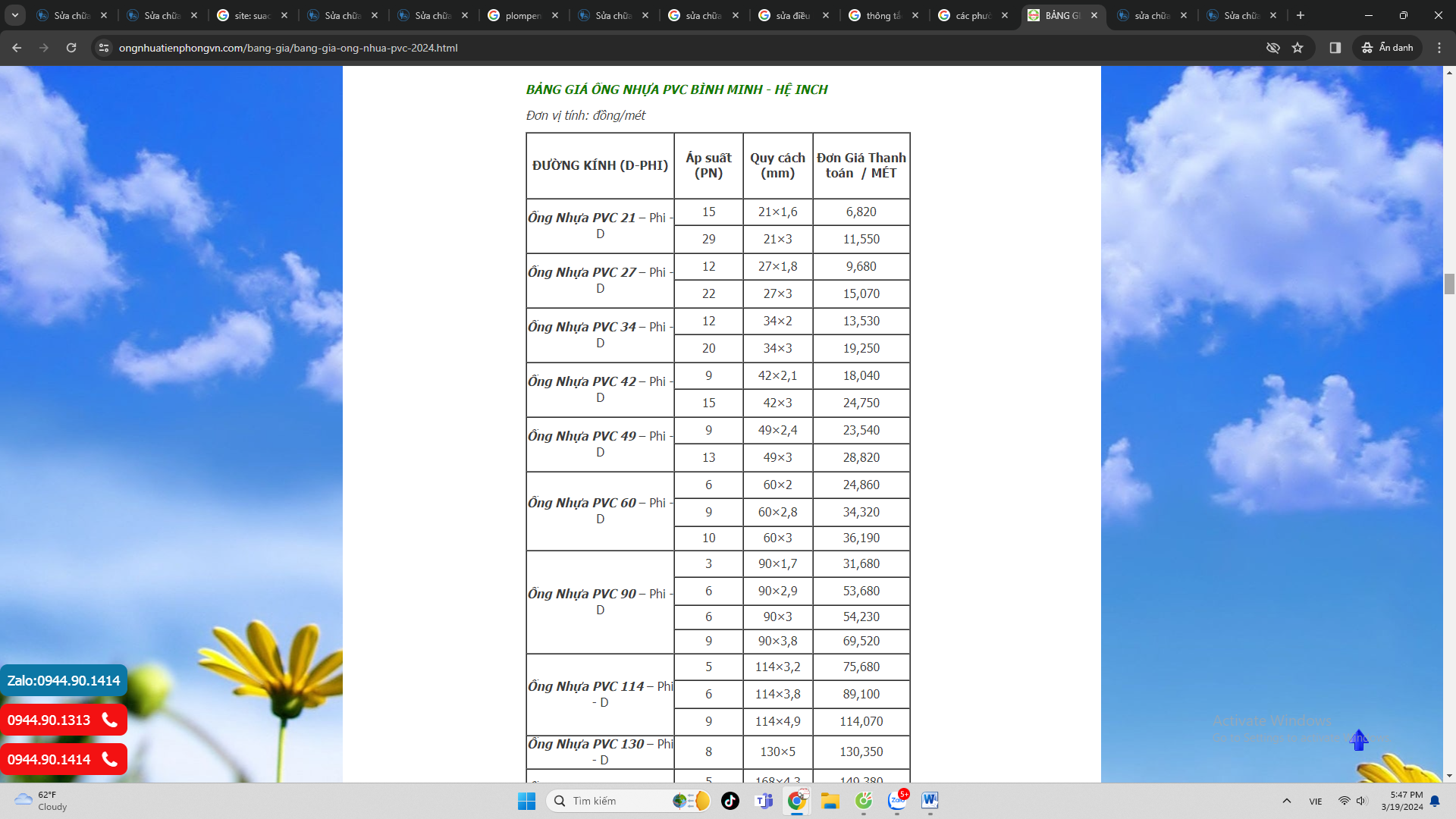Switch to the 'site: suac' tab

click(253, 15)
